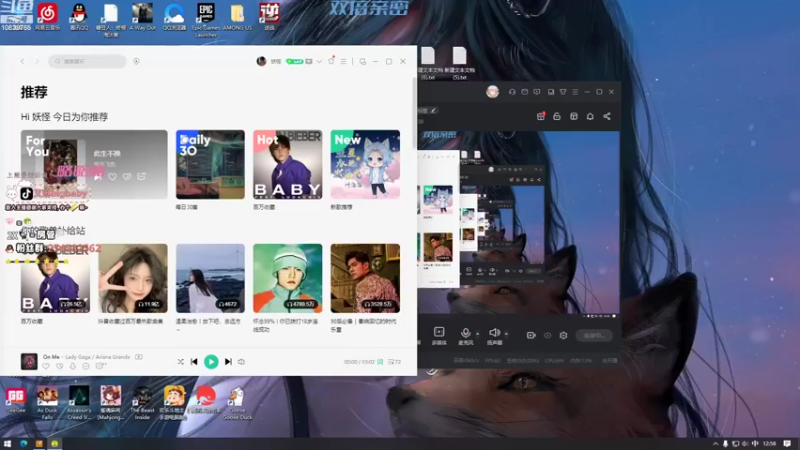Like the For You recommended song
The height and width of the screenshot is (450, 800).
[112, 177]
